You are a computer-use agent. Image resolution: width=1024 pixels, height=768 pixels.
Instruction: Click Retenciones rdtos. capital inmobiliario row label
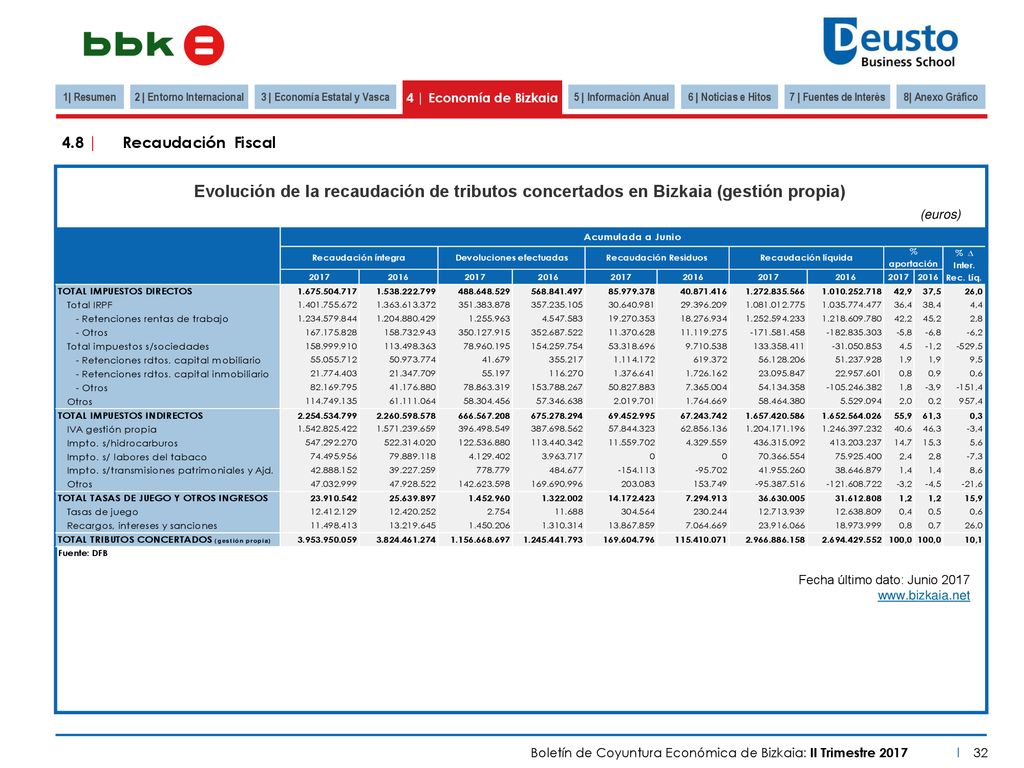(x=172, y=374)
